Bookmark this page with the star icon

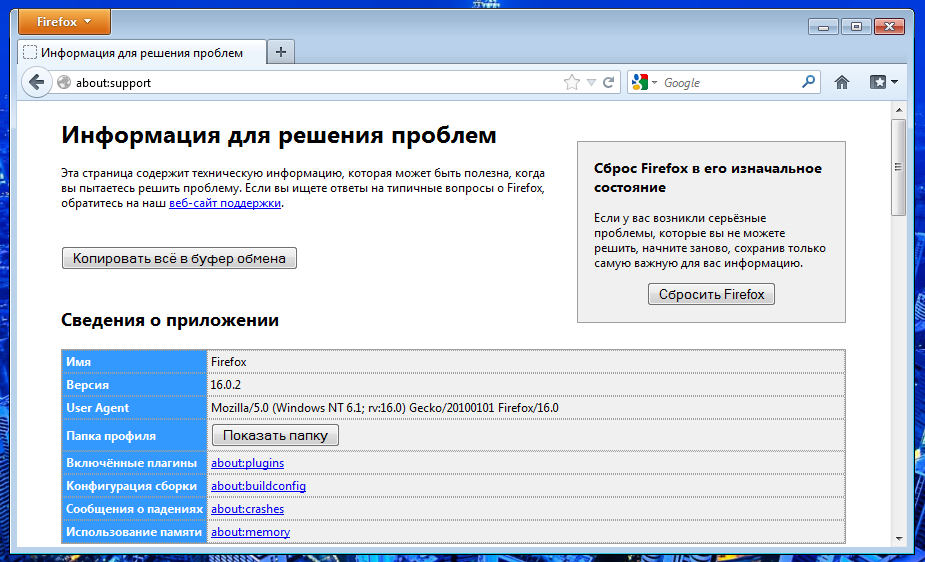(571, 83)
